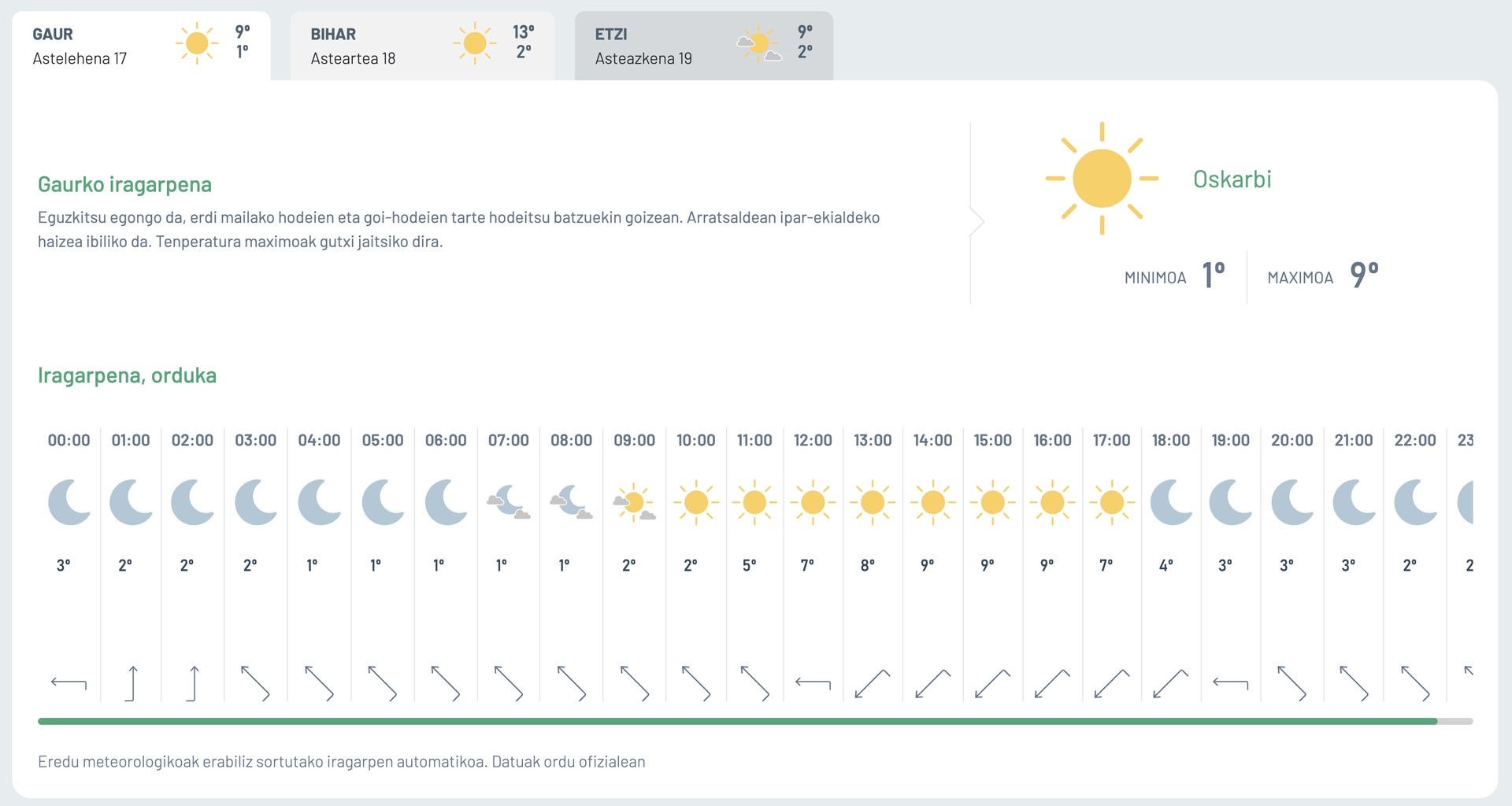Click the MAXIMOA 9° value
The width and height of the screenshot is (1512, 806).
point(1364,275)
